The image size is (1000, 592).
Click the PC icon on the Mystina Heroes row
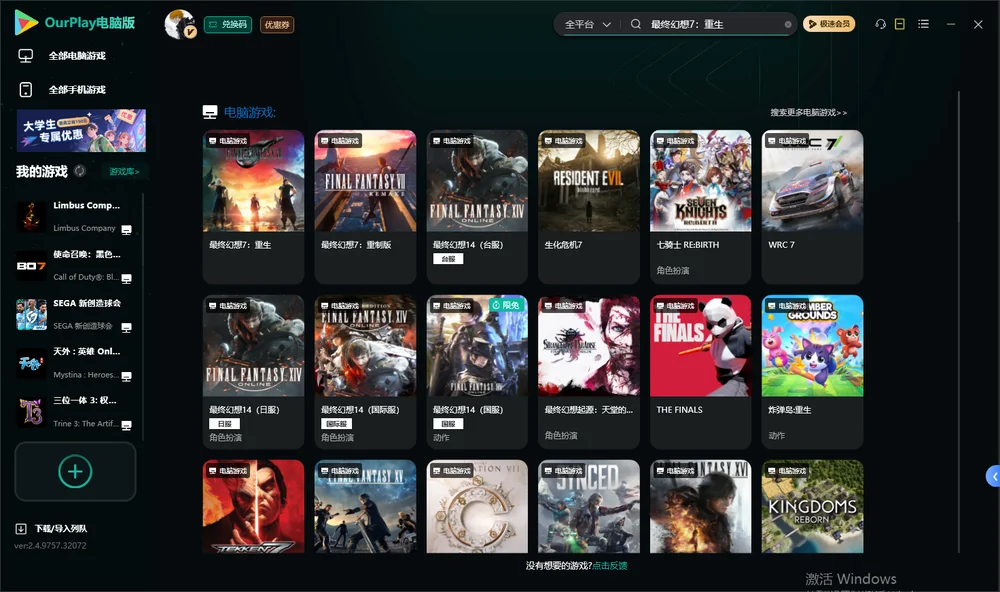tap(126, 376)
